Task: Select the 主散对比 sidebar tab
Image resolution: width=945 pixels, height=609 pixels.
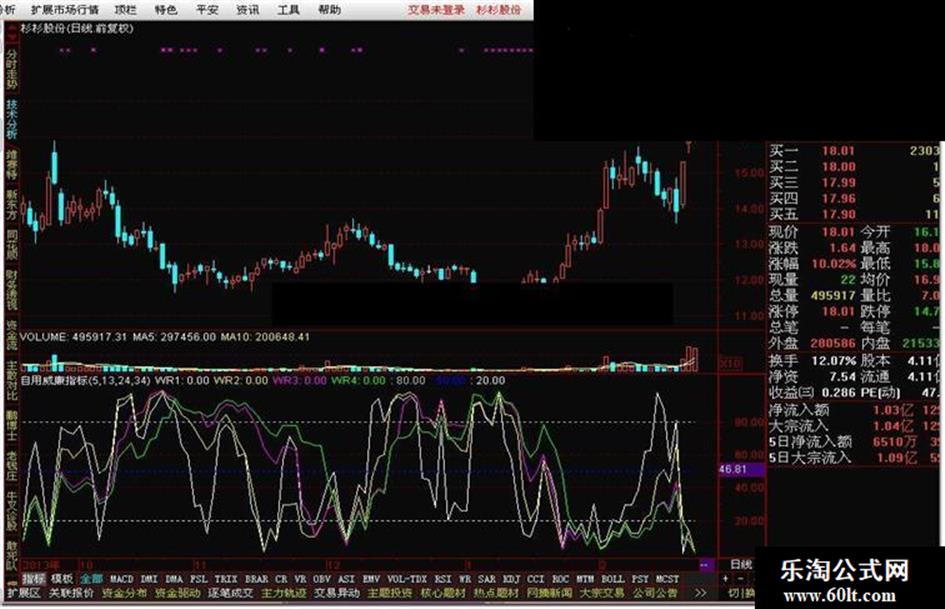Action: coord(11,380)
